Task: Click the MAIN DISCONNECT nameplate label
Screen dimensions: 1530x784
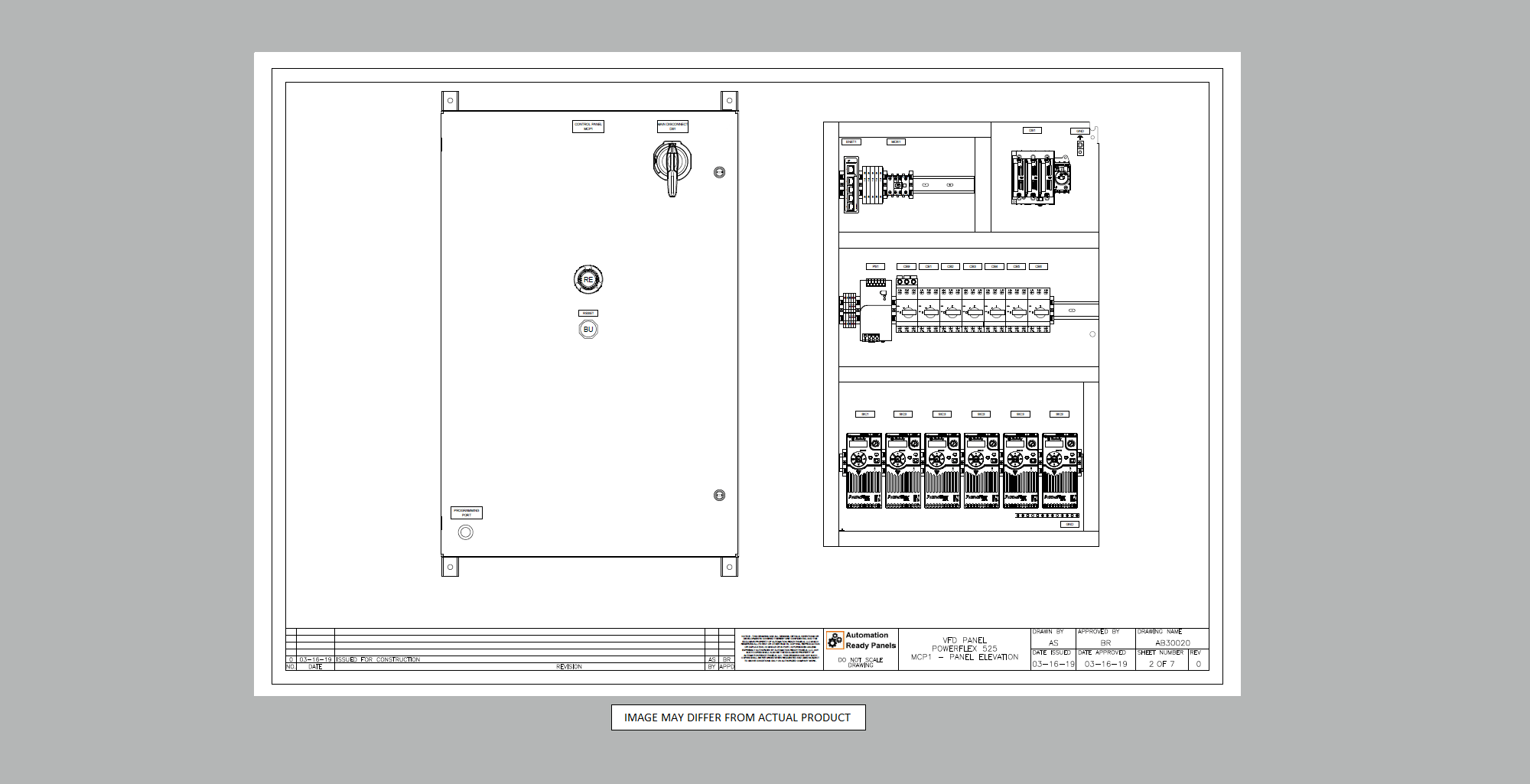Action: tap(672, 126)
